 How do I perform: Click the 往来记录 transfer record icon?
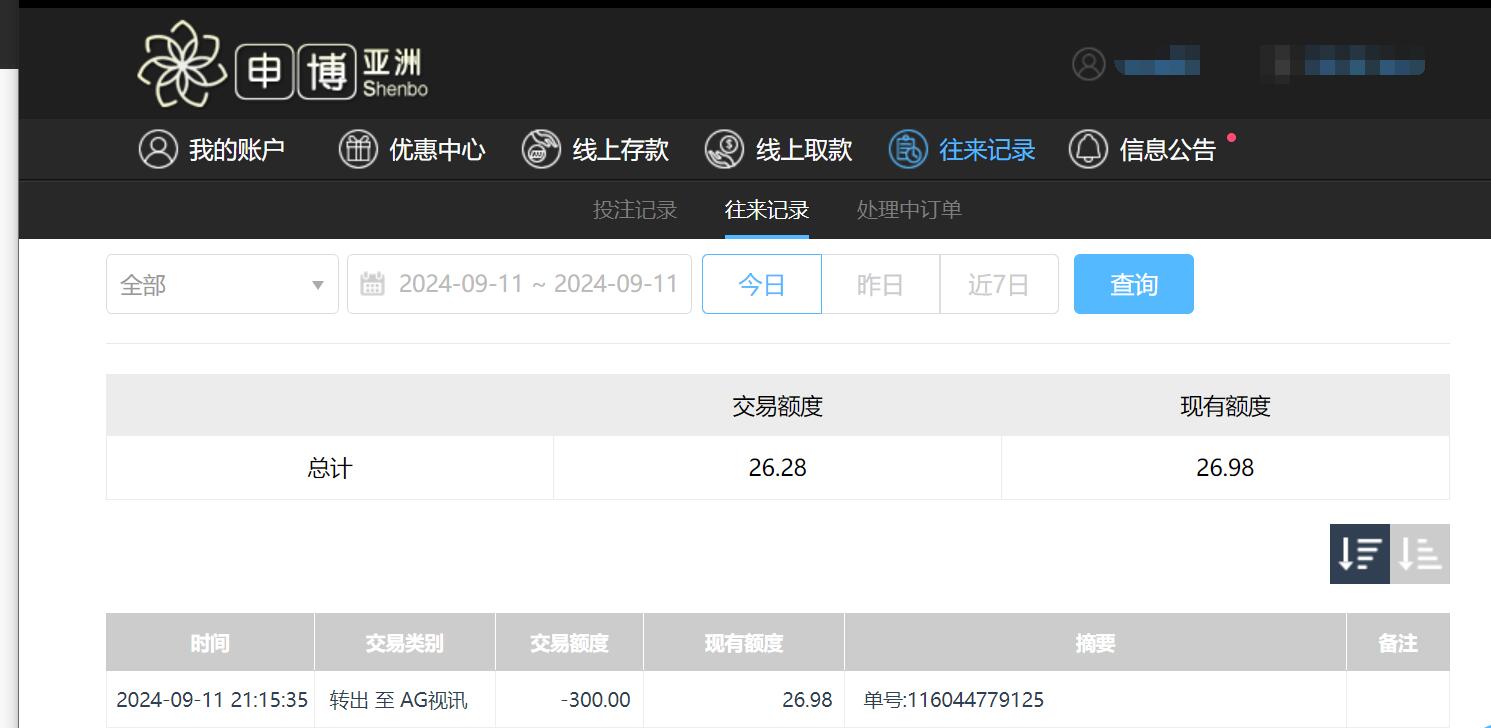(x=907, y=149)
